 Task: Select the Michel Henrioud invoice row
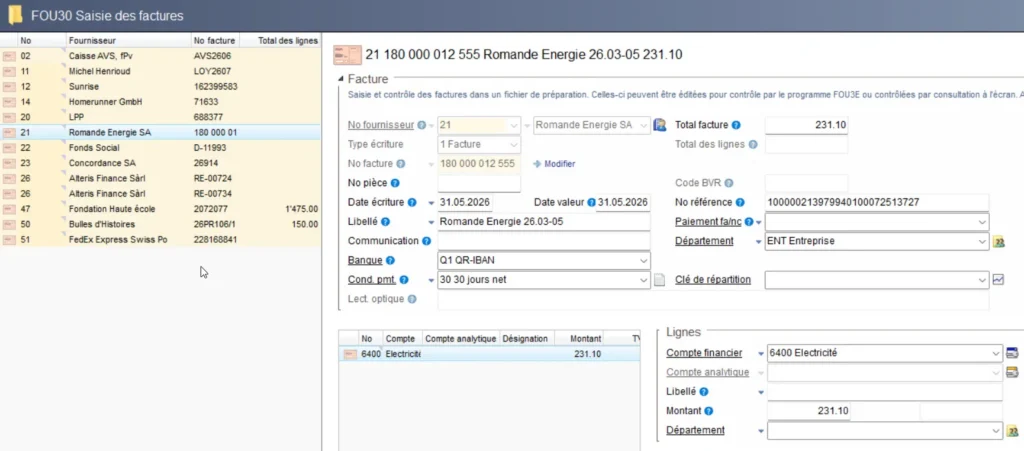(161, 71)
